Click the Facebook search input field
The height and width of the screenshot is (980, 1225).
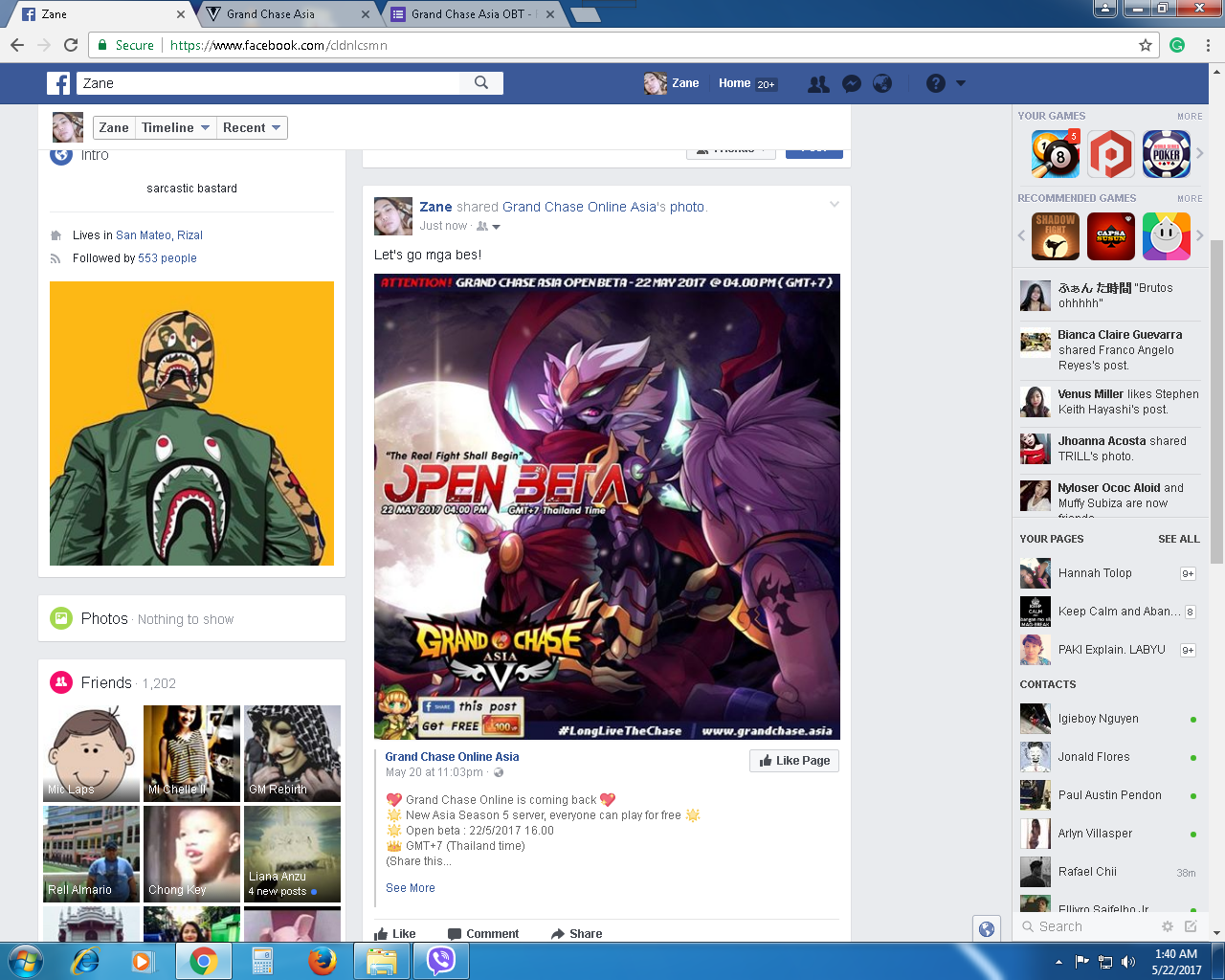click(x=269, y=83)
